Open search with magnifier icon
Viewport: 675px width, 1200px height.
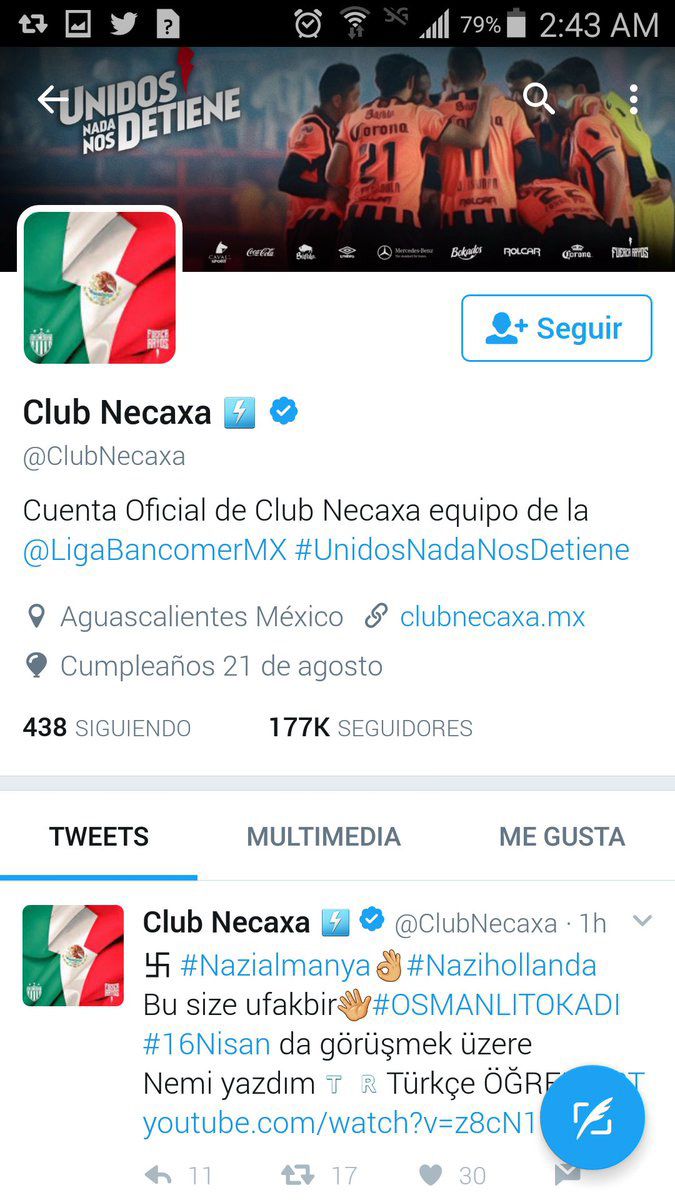(x=539, y=99)
